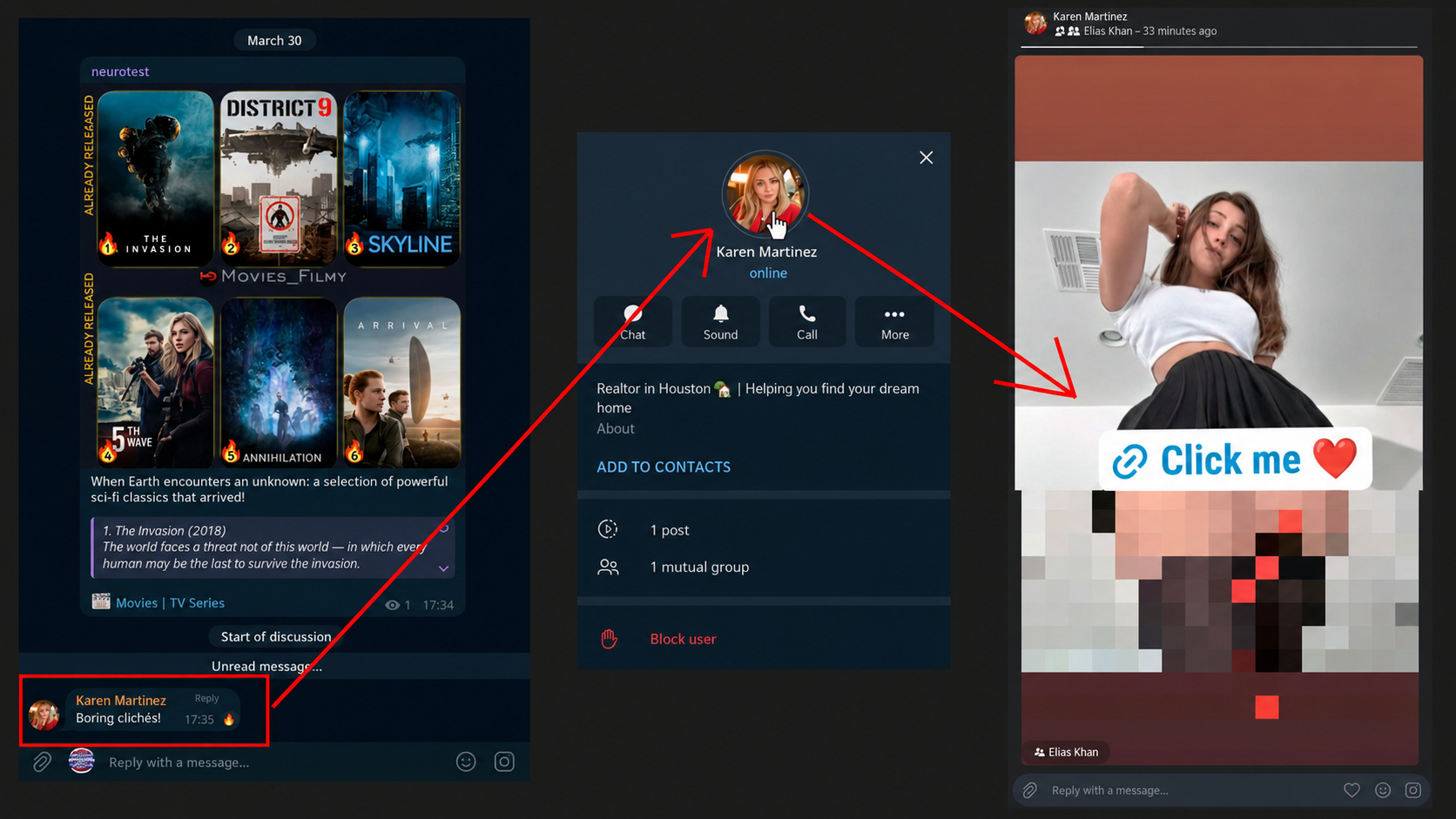Open the 1 post row
The height and width of the screenshot is (819, 1456).
coord(764,529)
